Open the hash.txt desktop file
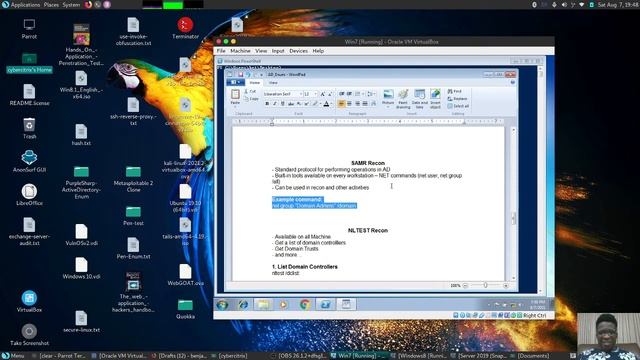The height and width of the screenshot is (360, 640). tap(81, 135)
